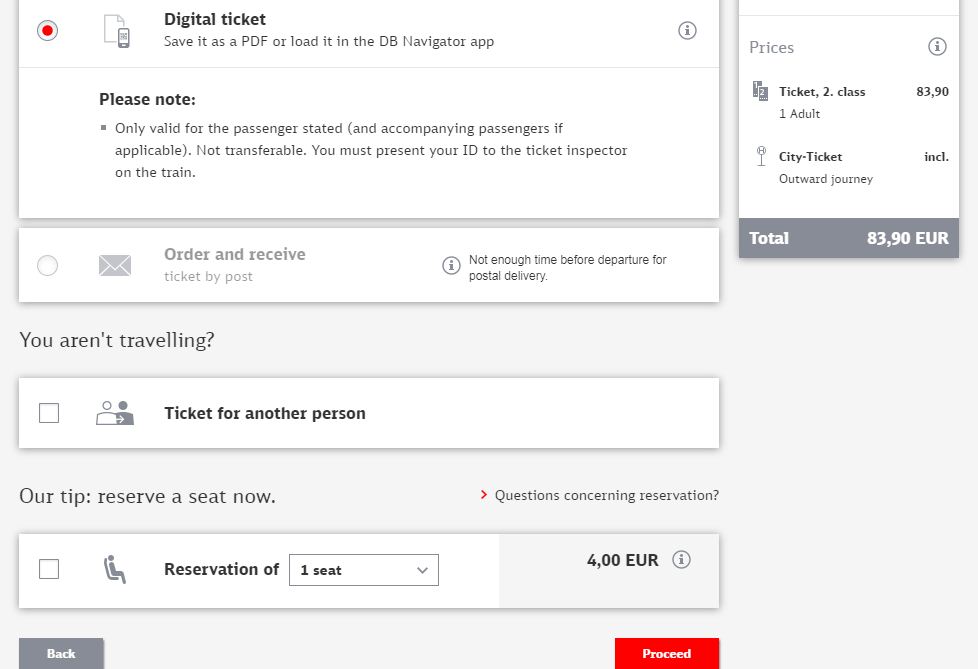Go Back to previous step
Screen dimensions: 978x669
[61, 653]
